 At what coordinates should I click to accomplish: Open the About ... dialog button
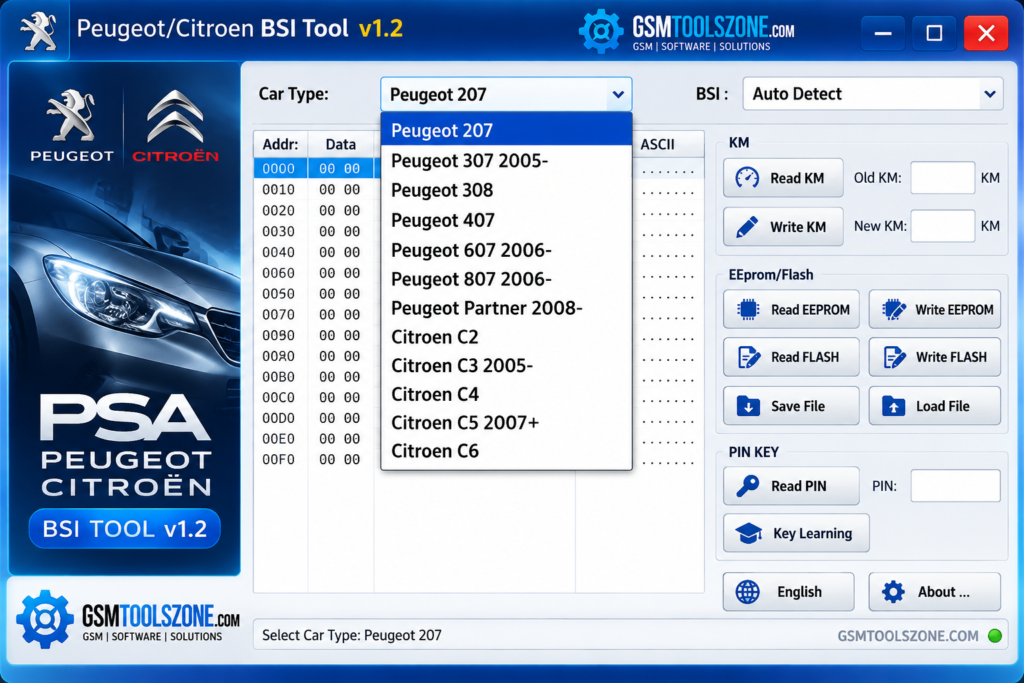pos(934,592)
